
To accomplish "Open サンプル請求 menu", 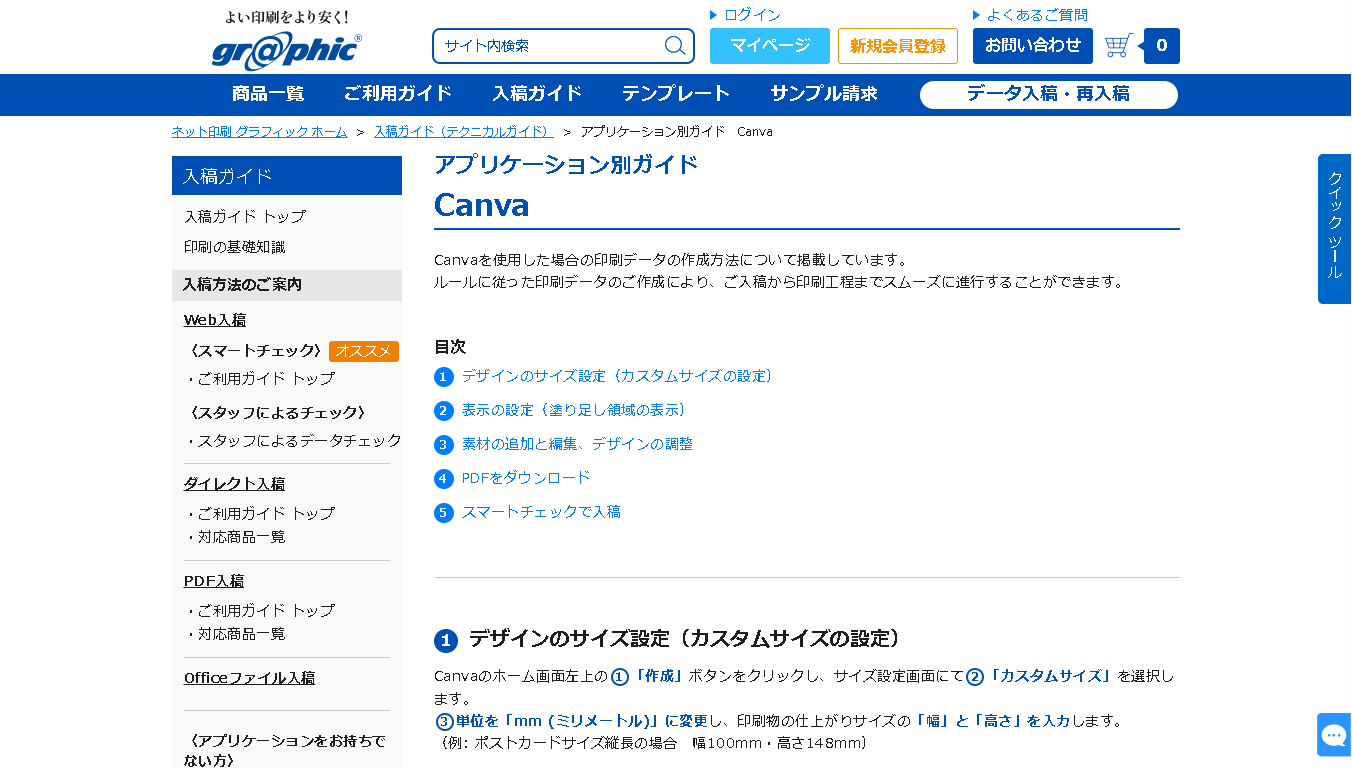I will pyautogui.click(x=824, y=94).
